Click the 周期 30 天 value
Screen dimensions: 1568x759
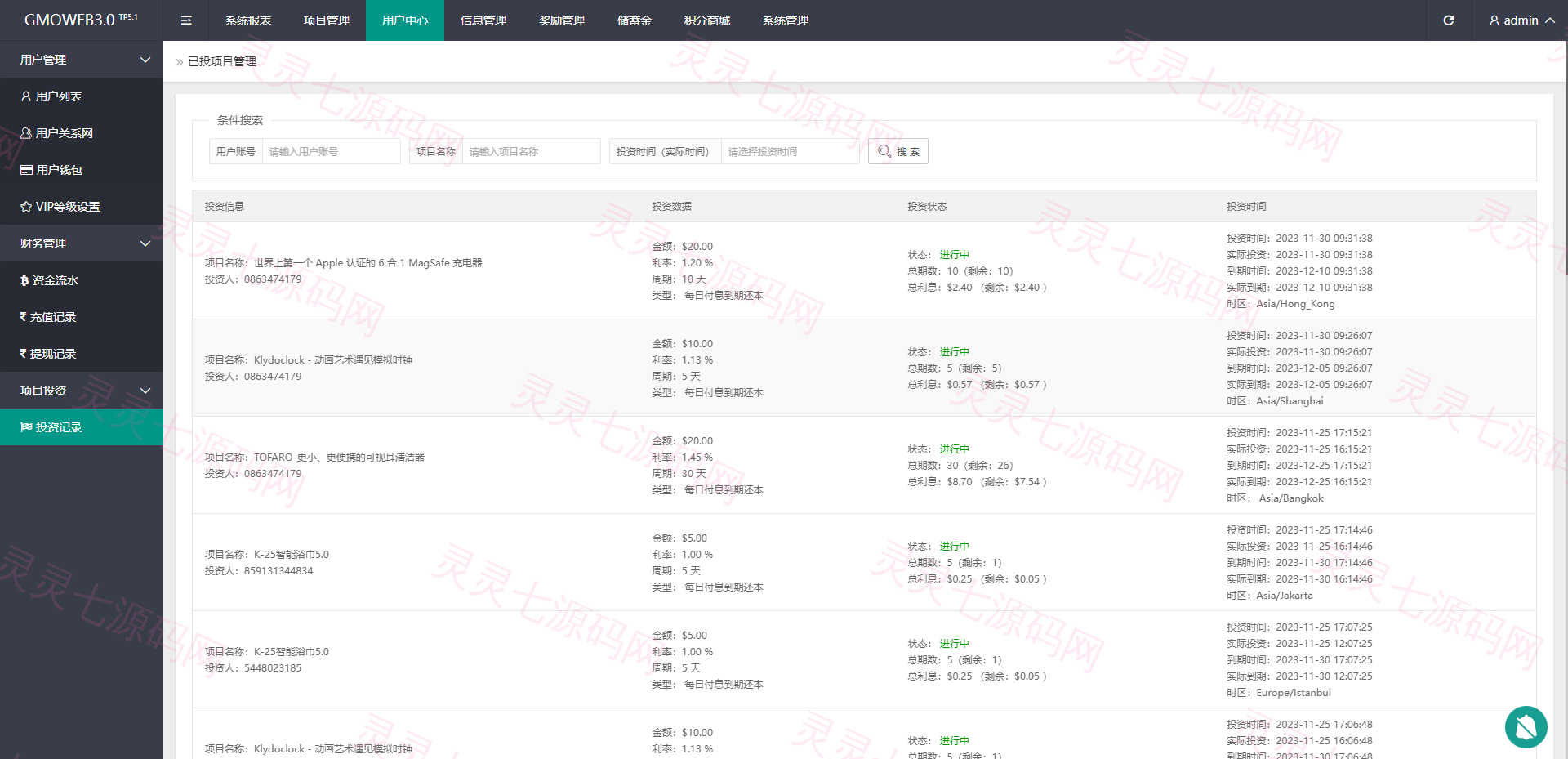[x=694, y=473]
